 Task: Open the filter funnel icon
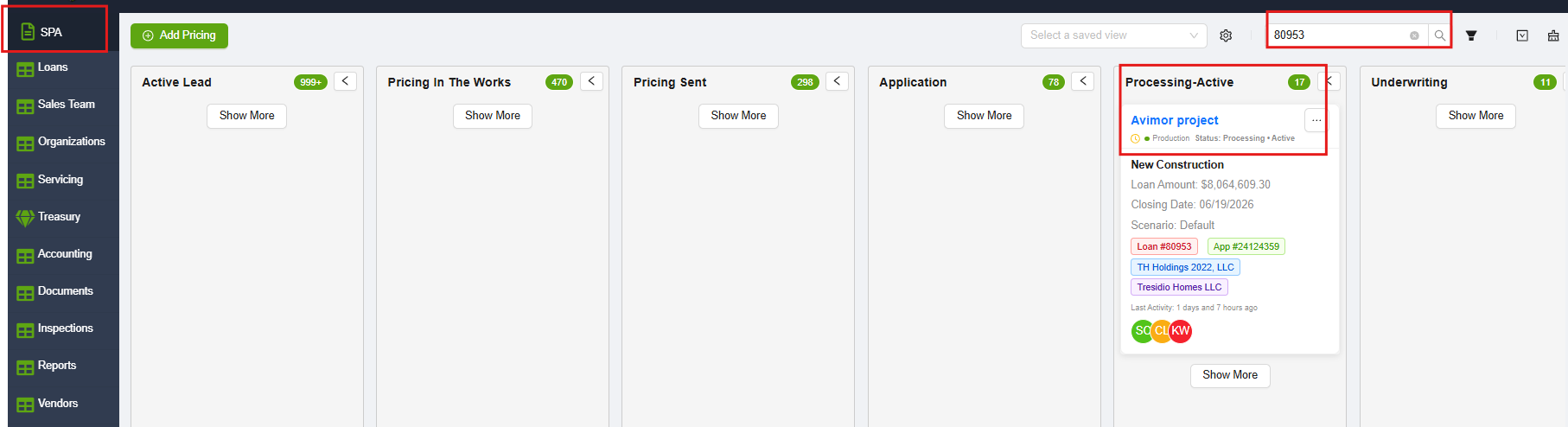click(1471, 35)
